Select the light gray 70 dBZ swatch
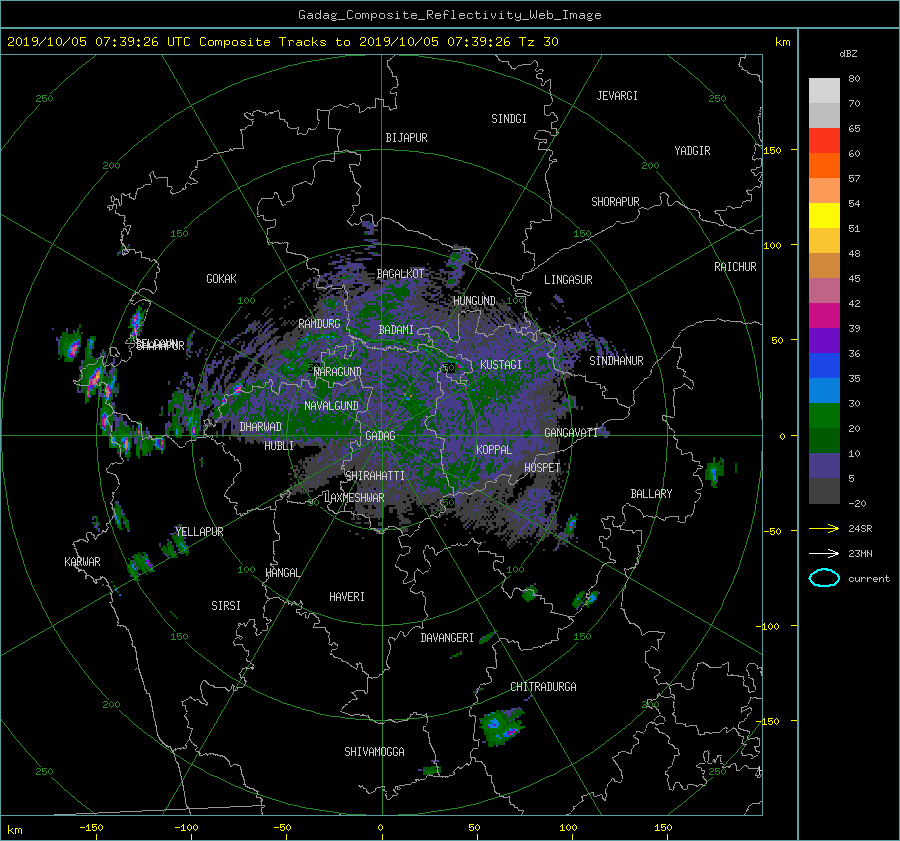Image resolution: width=900 pixels, height=841 pixels. pos(824,91)
